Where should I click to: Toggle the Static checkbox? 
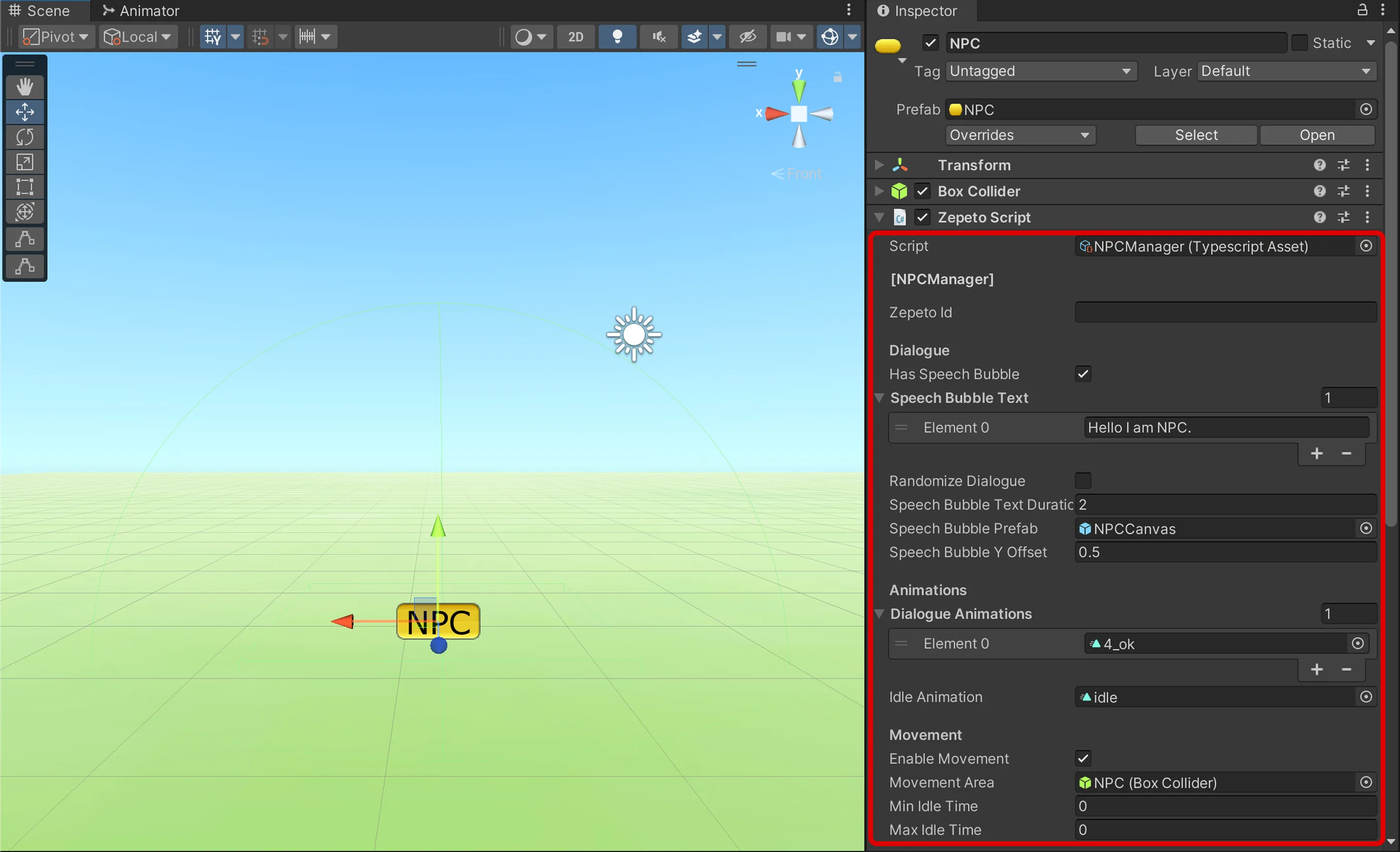[1299, 43]
